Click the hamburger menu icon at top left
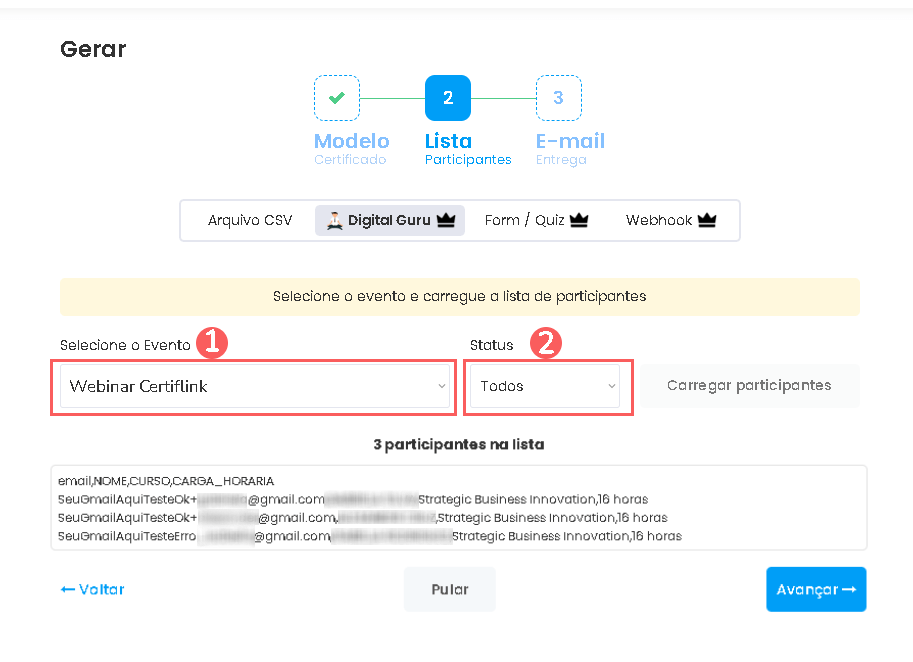Viewport: 913px width, 662px height. (x=22, y=8)
